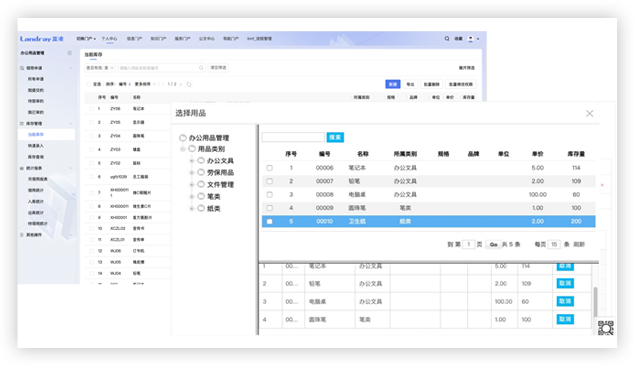Click the refresh icon next to page indicator
Viewport: 635px width, 366px height.
(x=189, y=84)
